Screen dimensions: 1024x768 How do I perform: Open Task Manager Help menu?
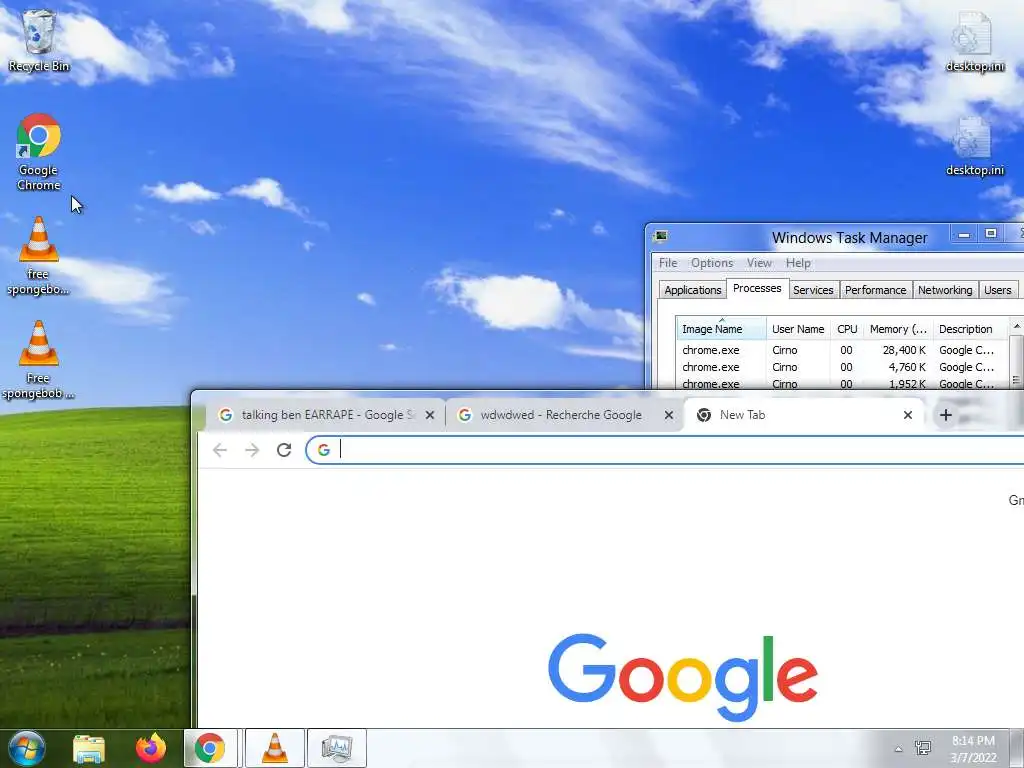(x=798, y=263)
